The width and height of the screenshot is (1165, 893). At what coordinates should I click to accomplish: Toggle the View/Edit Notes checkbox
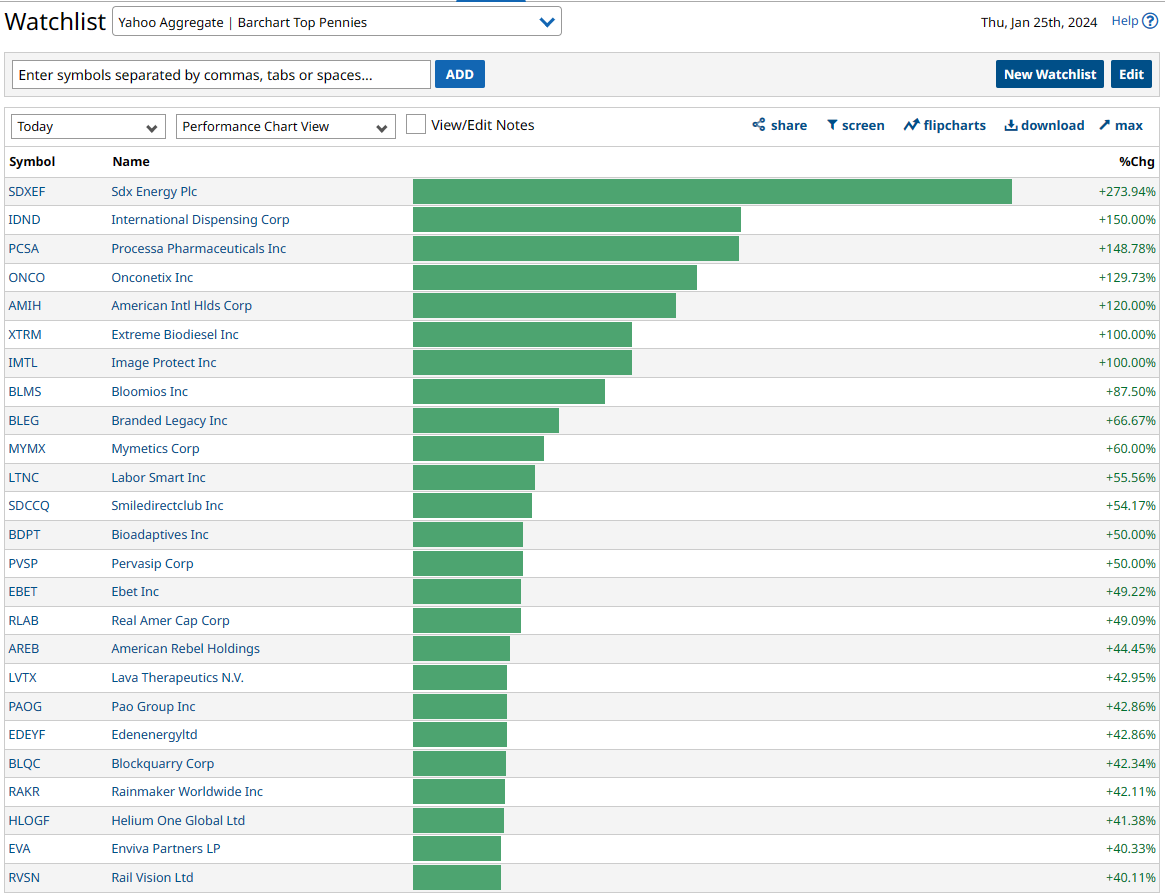tap(416, 124)
